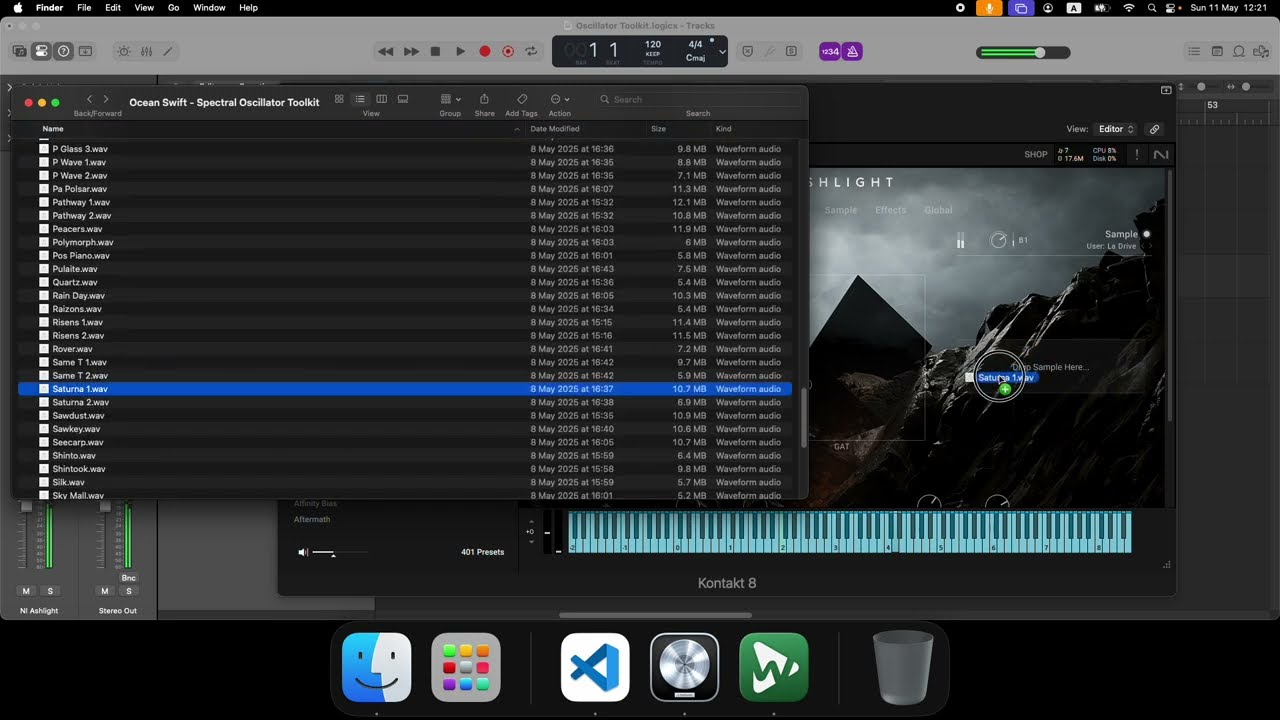
Task: Select Polymorph.wav in Finder list
Action: 405,242
